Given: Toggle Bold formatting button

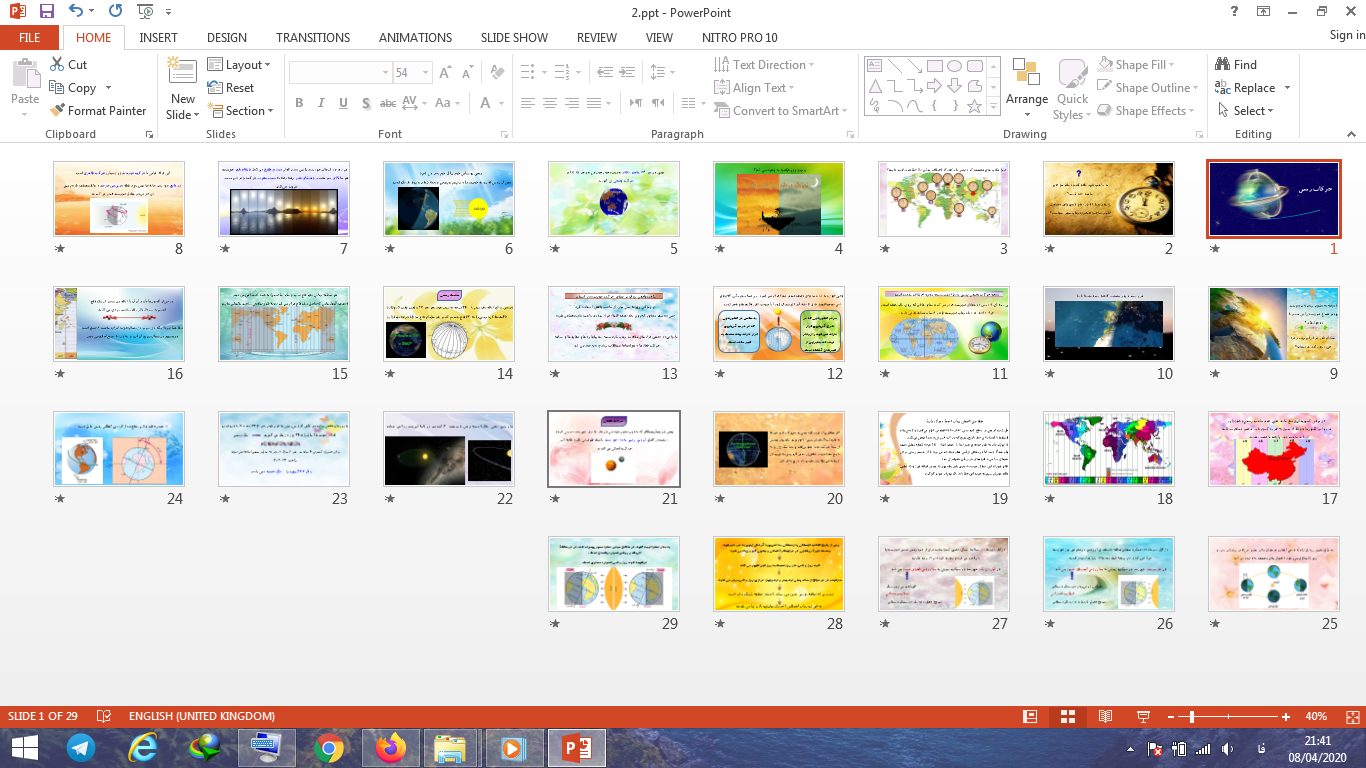Looking at the screenshot, I should pyautogui.click(x=299, y=103).
